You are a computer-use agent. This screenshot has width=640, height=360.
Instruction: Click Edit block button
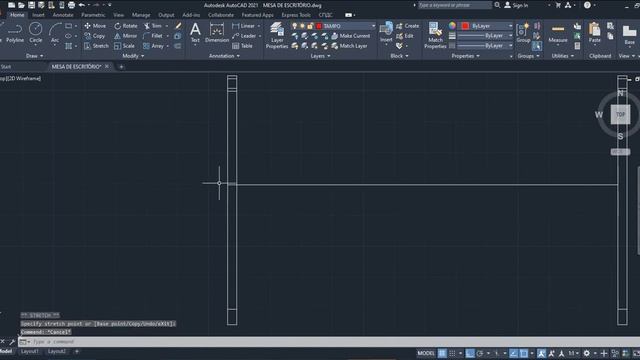click(404, 36)
